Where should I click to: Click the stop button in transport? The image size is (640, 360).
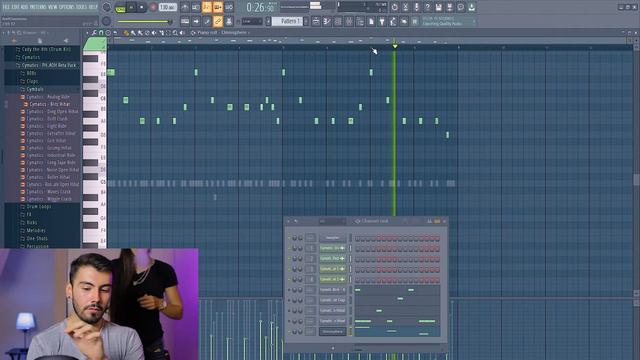click(141, 7)
